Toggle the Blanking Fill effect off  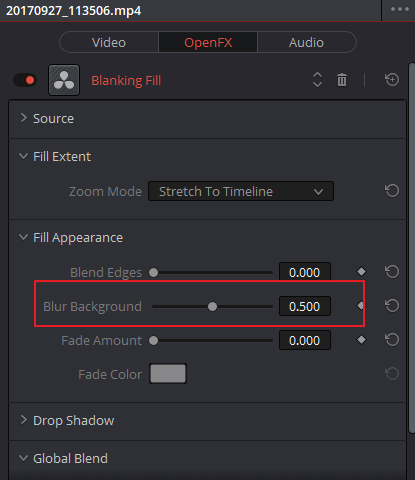[25, 80]
